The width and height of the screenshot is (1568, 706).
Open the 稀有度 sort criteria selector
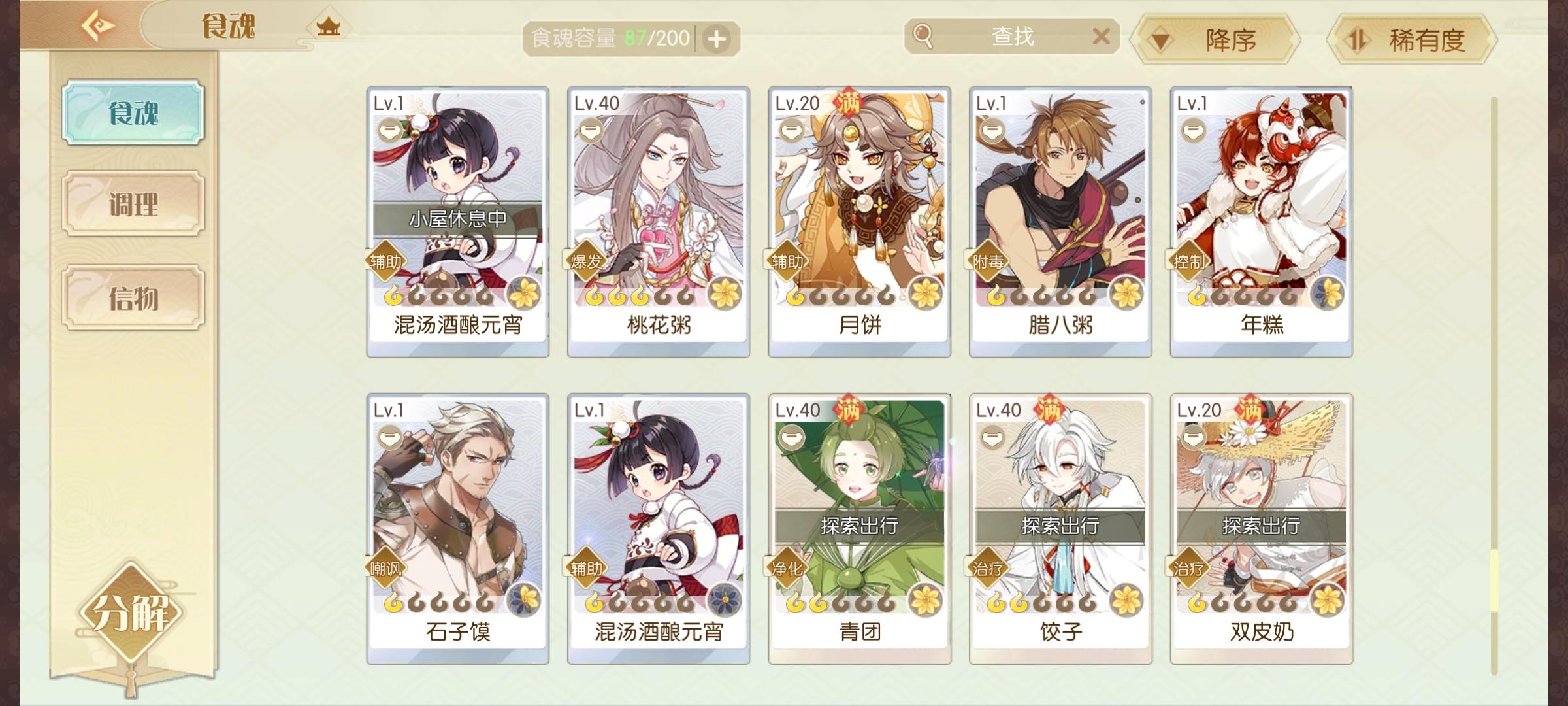pyautogui.click(x=1412, y=39)
